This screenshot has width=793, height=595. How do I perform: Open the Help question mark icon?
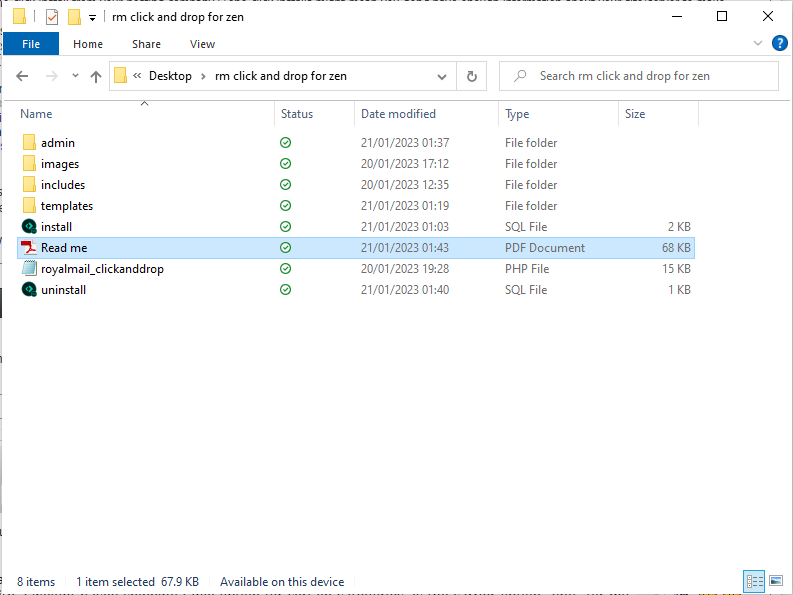pyautogui.click(x=779, y=43)
